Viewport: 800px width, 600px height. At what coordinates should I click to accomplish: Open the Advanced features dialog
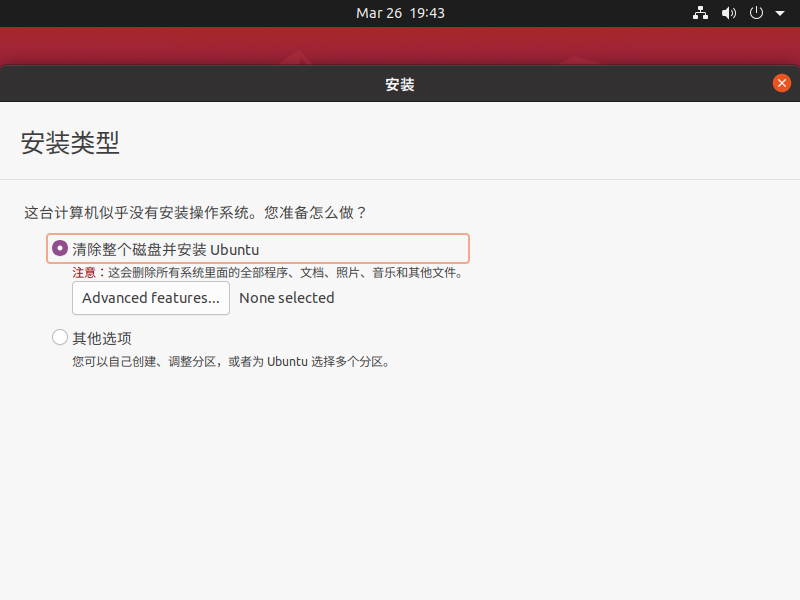pos(151,298)
